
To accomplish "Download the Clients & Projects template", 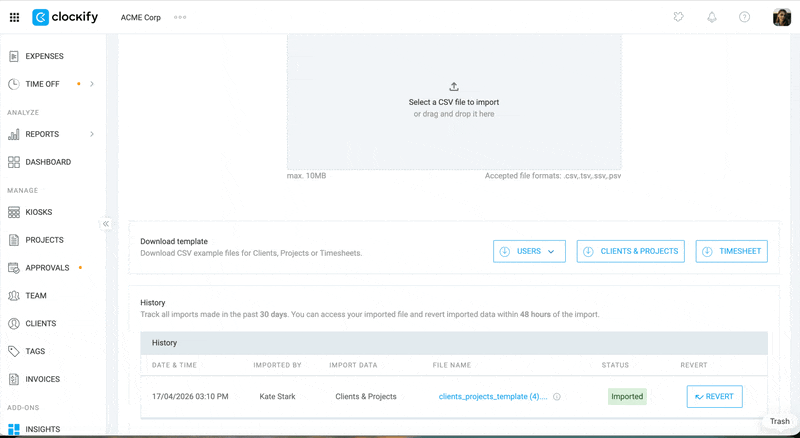I will [x=630, y=252].
